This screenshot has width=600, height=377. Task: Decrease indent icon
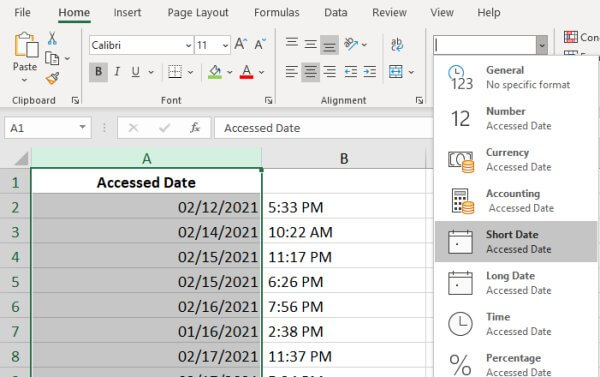click(351, 72)
